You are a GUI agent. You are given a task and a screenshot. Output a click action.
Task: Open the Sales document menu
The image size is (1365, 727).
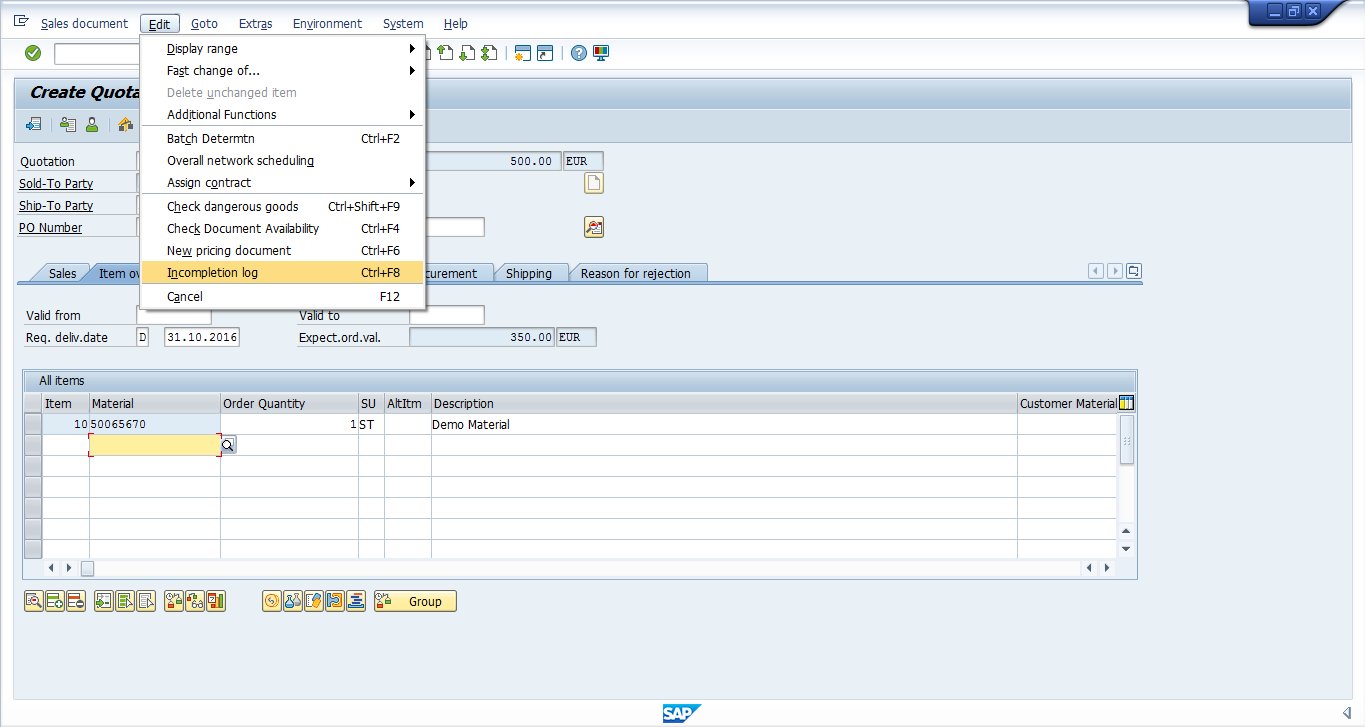tap(84, 23)
